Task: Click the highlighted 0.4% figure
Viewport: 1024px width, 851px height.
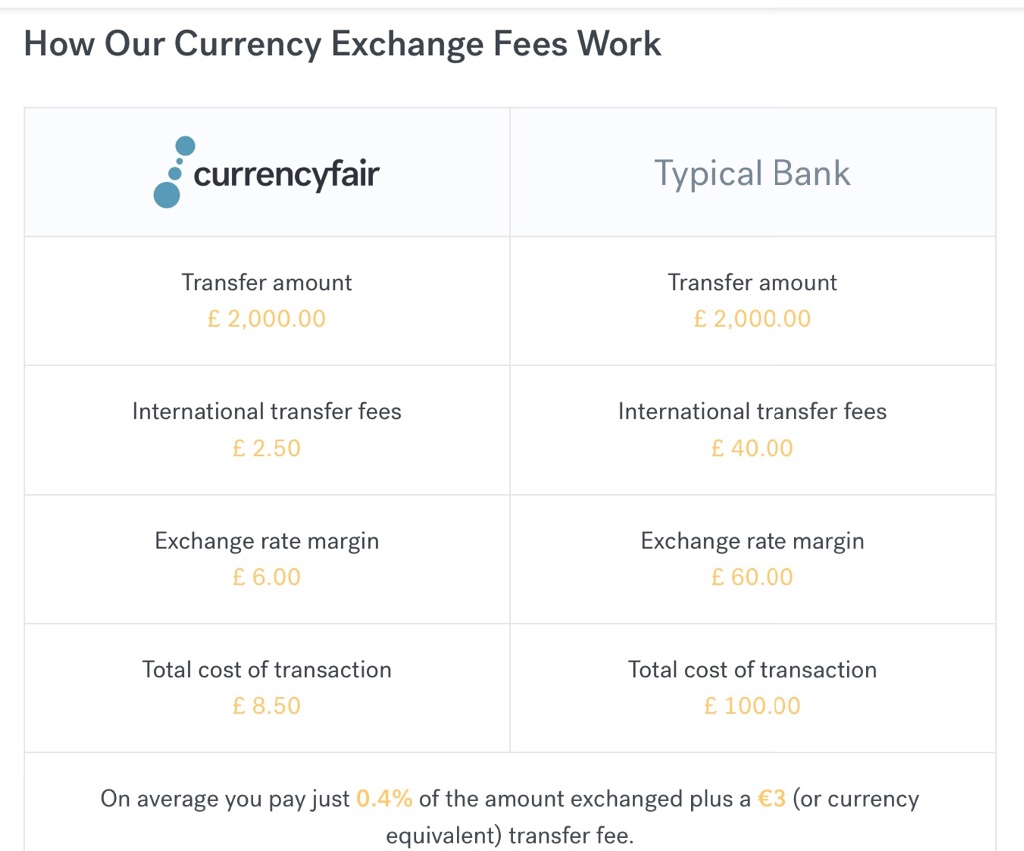Action: (x=384, y=798)
